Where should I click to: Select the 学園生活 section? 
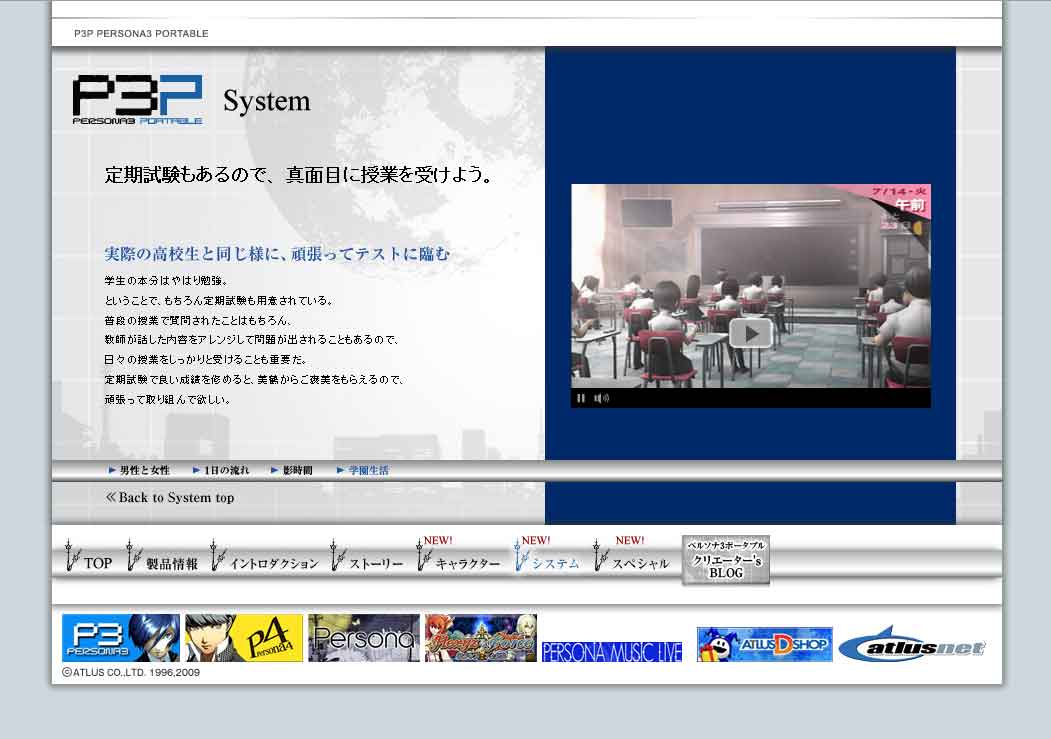[363, 470]
